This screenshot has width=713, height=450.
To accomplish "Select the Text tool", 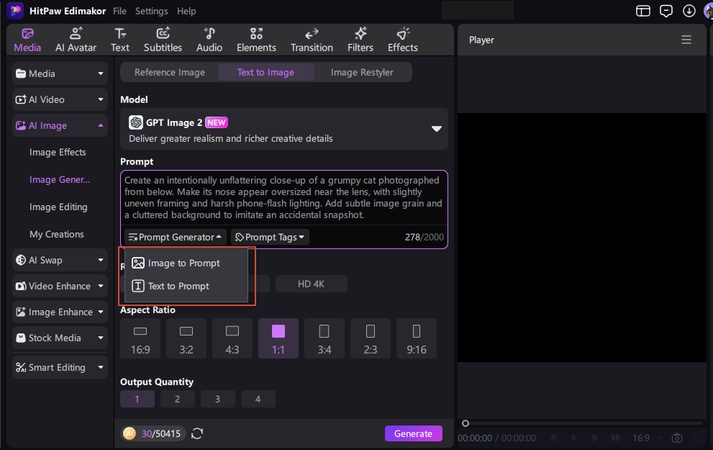I will (120, 40).
